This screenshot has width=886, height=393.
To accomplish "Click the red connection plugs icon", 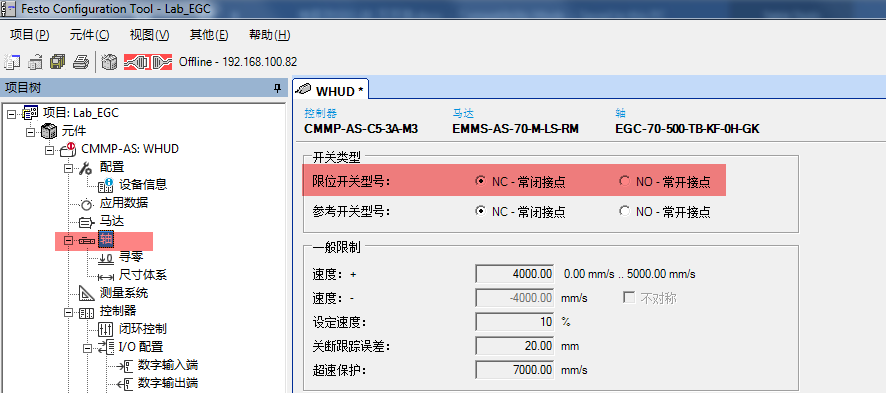I will [147, 62].
